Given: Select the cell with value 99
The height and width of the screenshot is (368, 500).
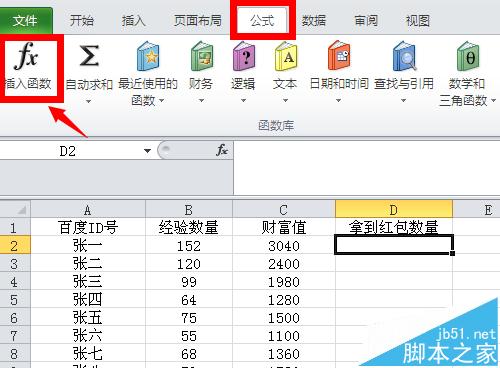Looking at the screenshot, I should coord(189,282).
